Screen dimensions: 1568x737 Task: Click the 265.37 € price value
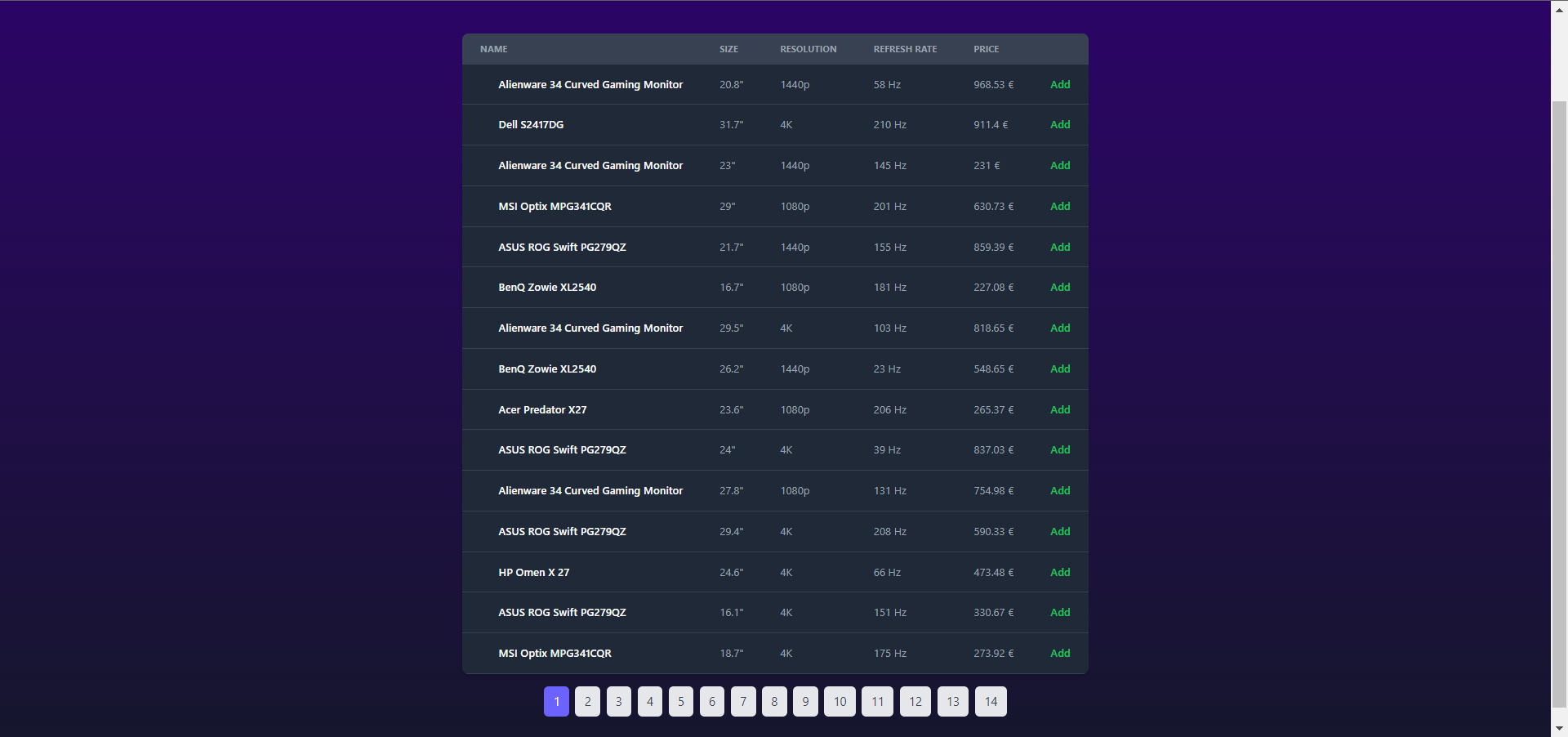tap(993, 410)
